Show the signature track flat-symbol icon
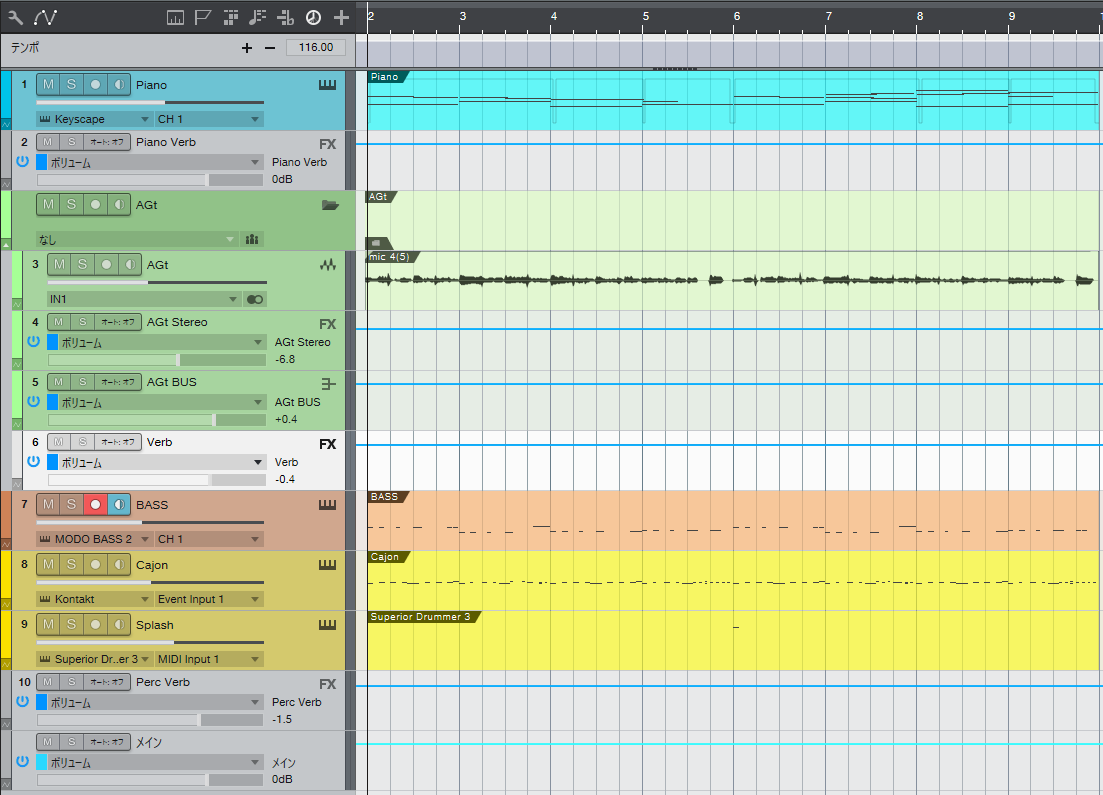This screenshot has width=1103, height=795. [286, 18]
